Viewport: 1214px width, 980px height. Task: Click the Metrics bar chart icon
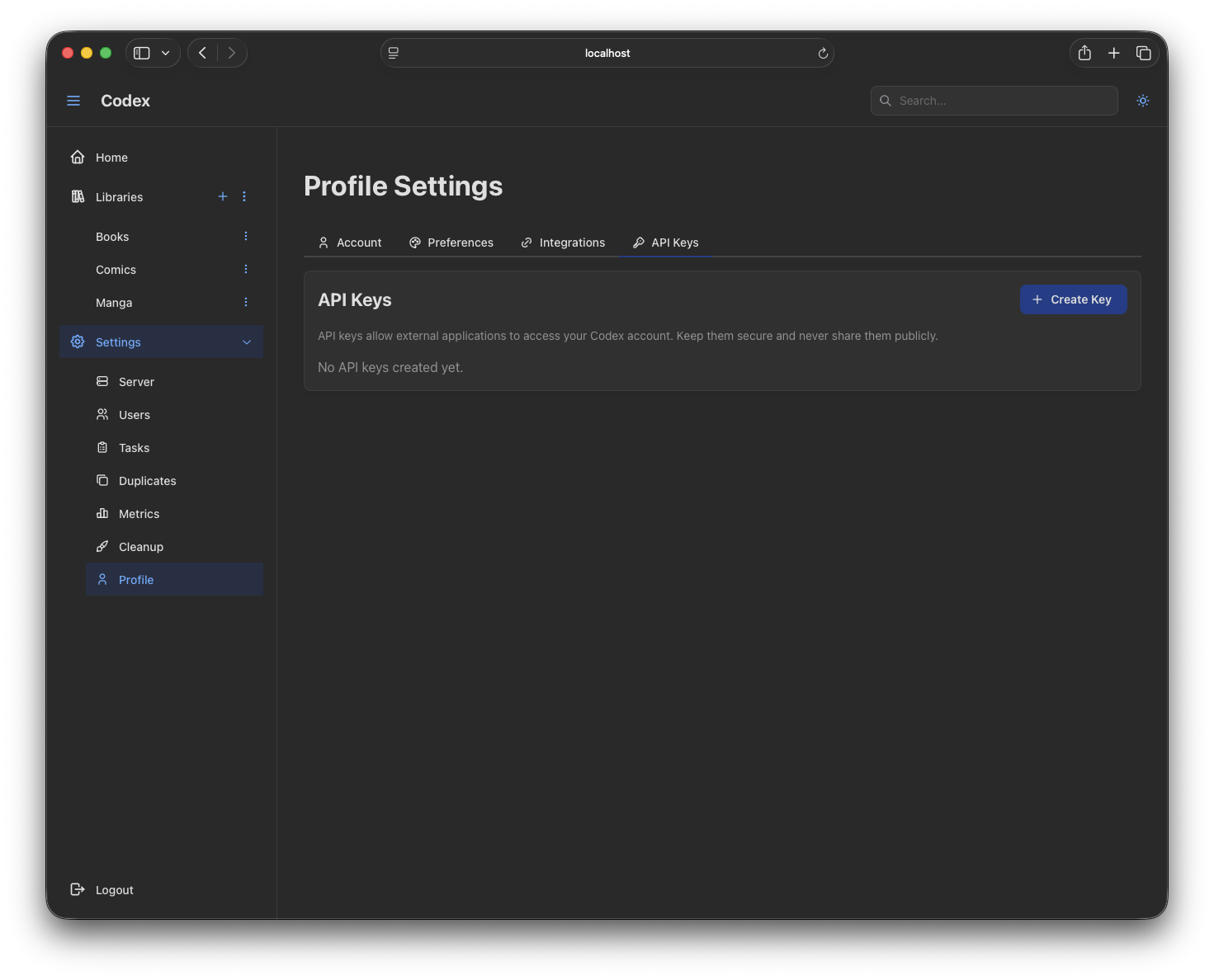pyautogui.click(x=102, y=513)
